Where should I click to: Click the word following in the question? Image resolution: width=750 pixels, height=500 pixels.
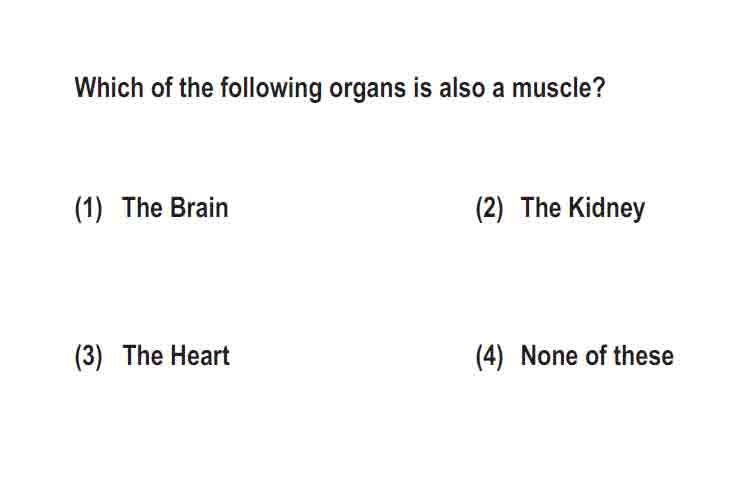point(271,89)
